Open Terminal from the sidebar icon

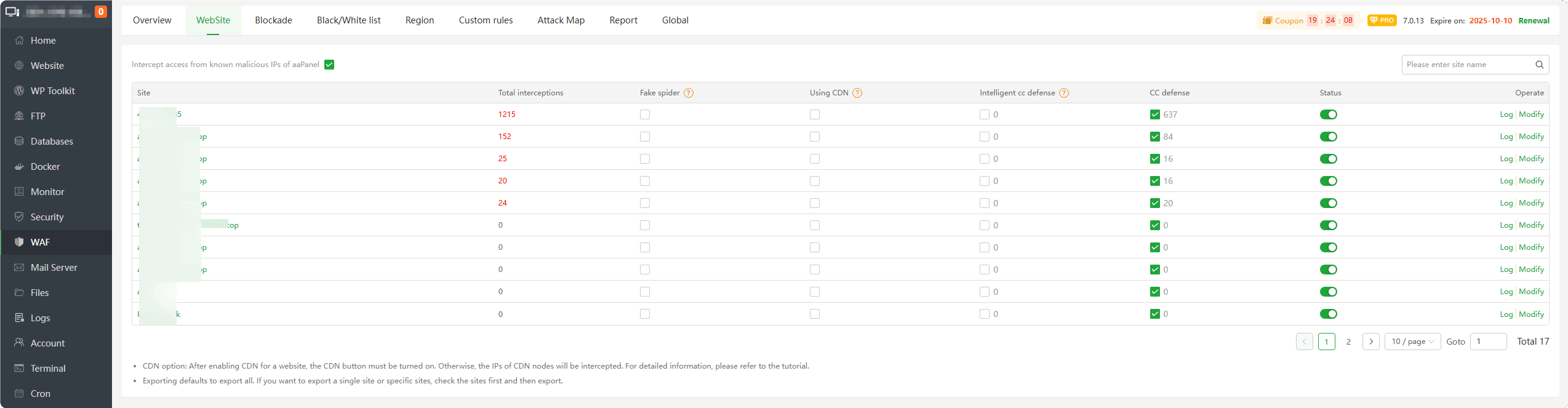(x=19, y=369)
